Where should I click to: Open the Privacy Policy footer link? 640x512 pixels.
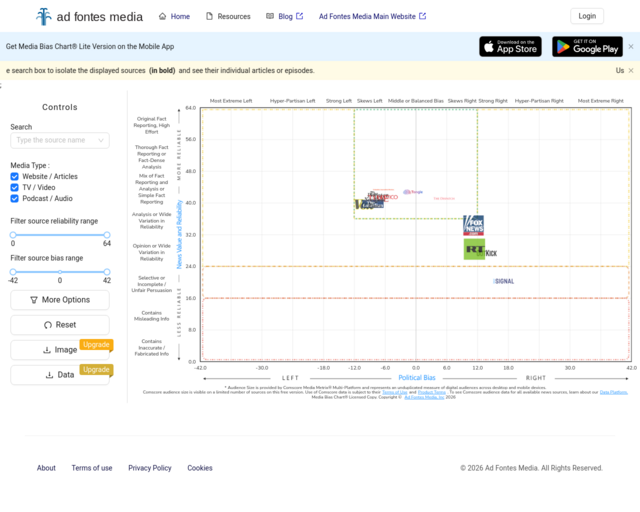[x=150, y=468]
